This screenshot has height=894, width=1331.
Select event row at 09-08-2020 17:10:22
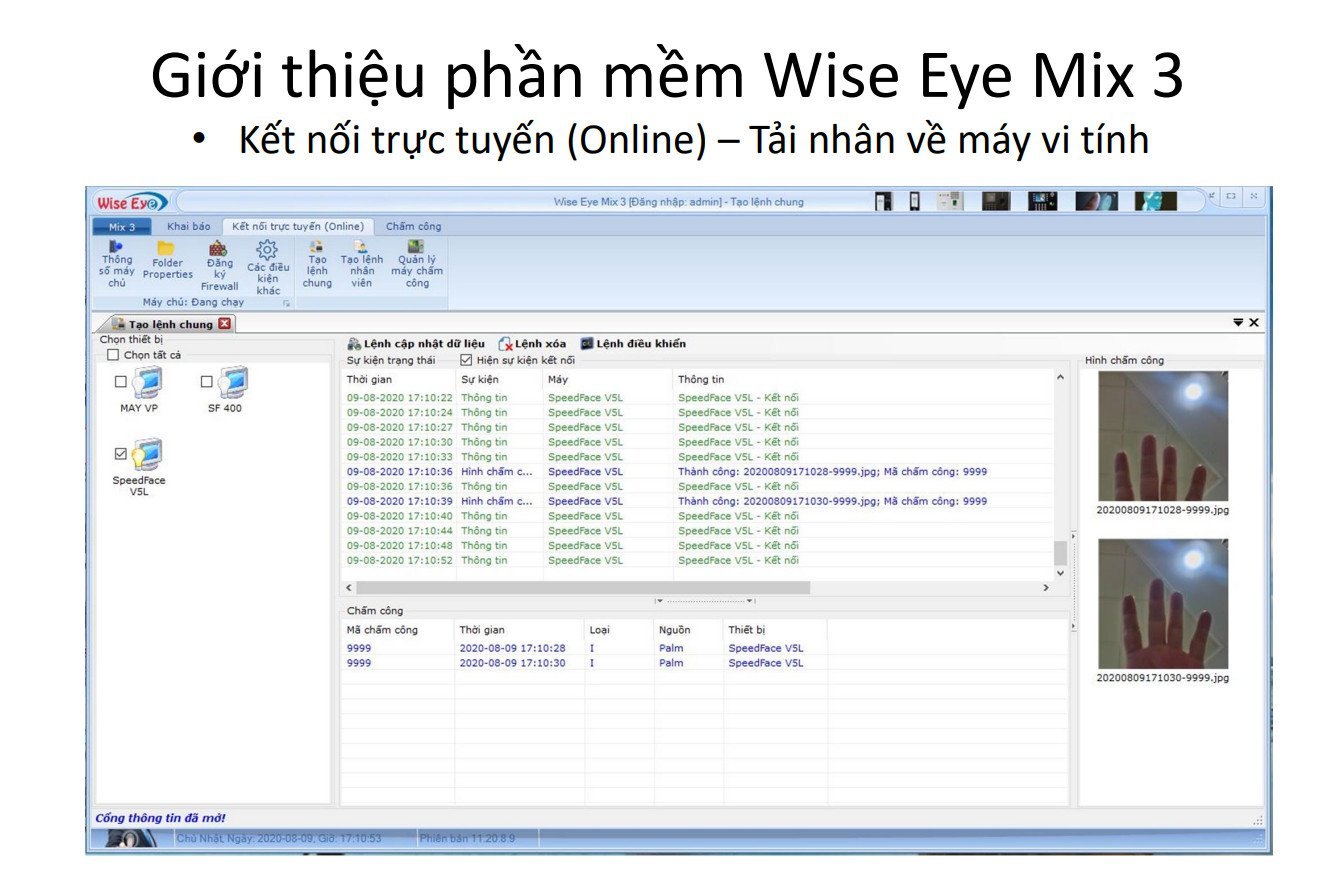point(698,398)
